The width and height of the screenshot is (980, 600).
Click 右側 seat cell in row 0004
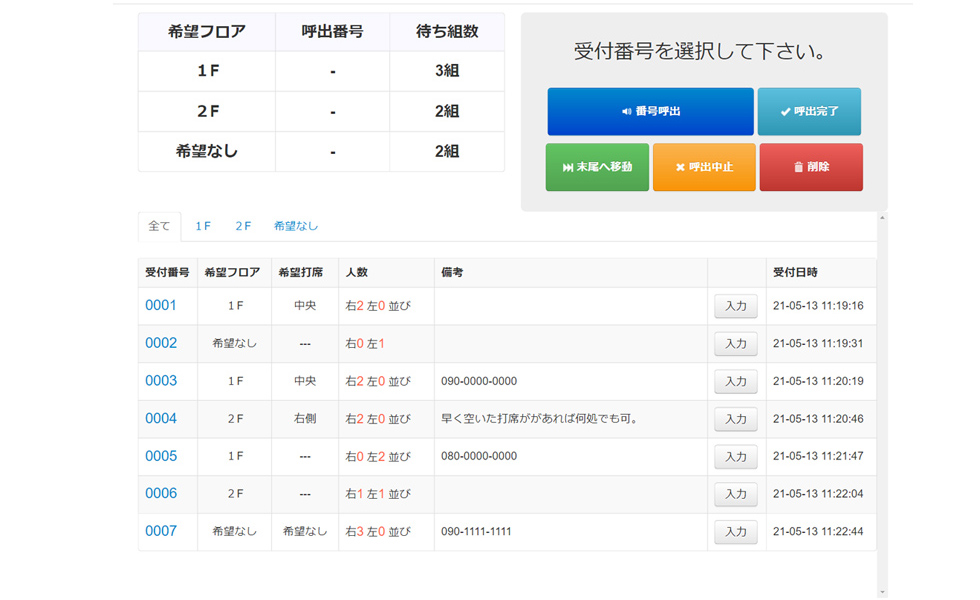click(305, 419)
